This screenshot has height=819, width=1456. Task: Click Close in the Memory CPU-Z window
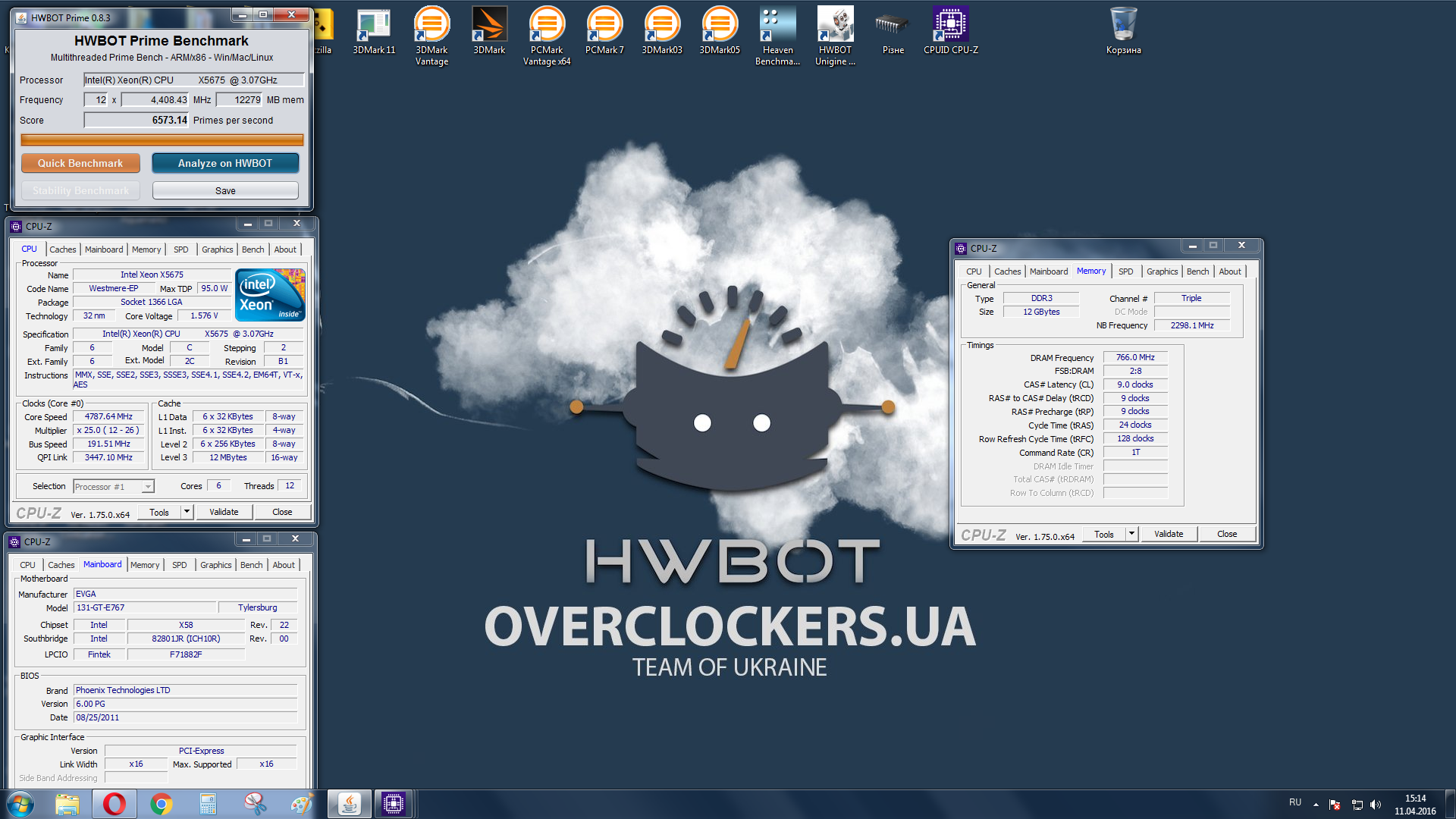(x=1227, y=534)
